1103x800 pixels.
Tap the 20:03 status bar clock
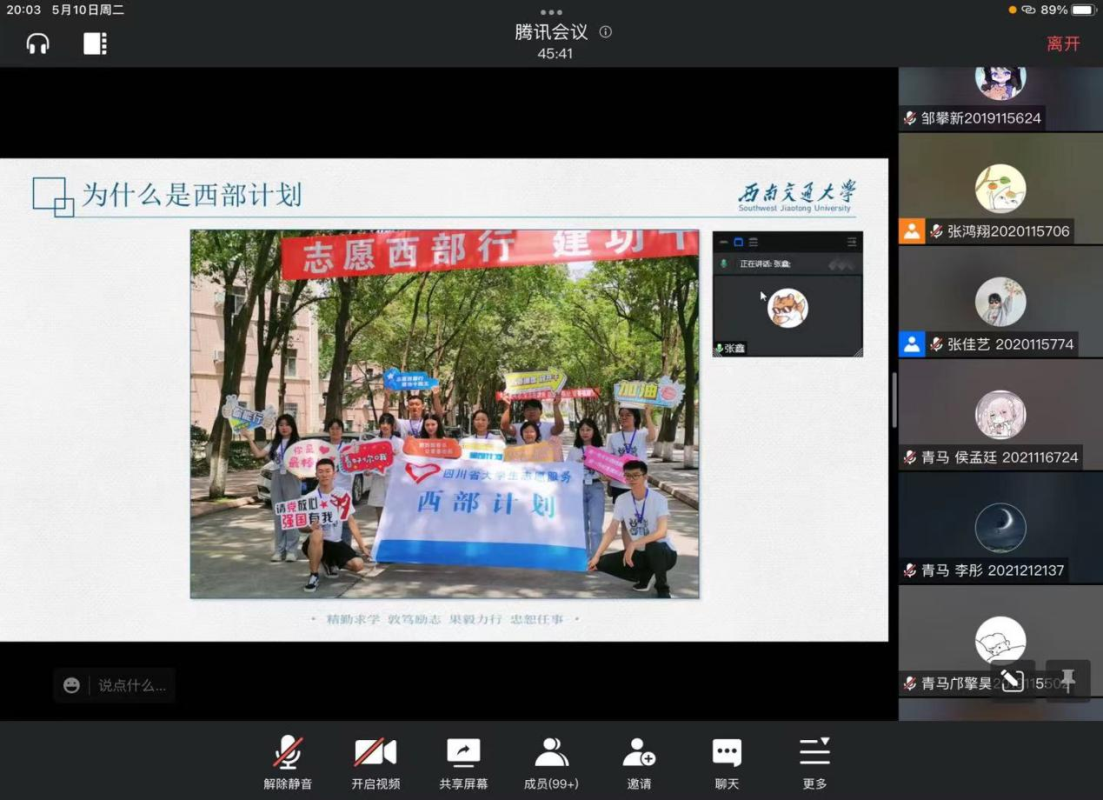pyautogui.click(x=23, y=10)
